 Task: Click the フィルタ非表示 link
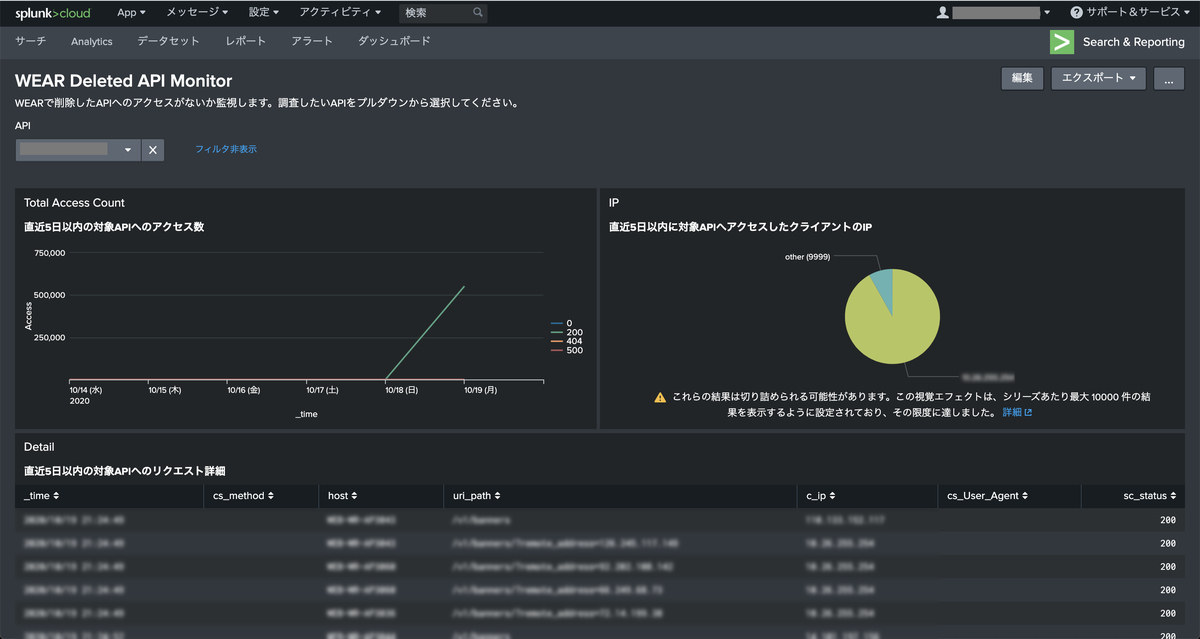tap(226, 149)
